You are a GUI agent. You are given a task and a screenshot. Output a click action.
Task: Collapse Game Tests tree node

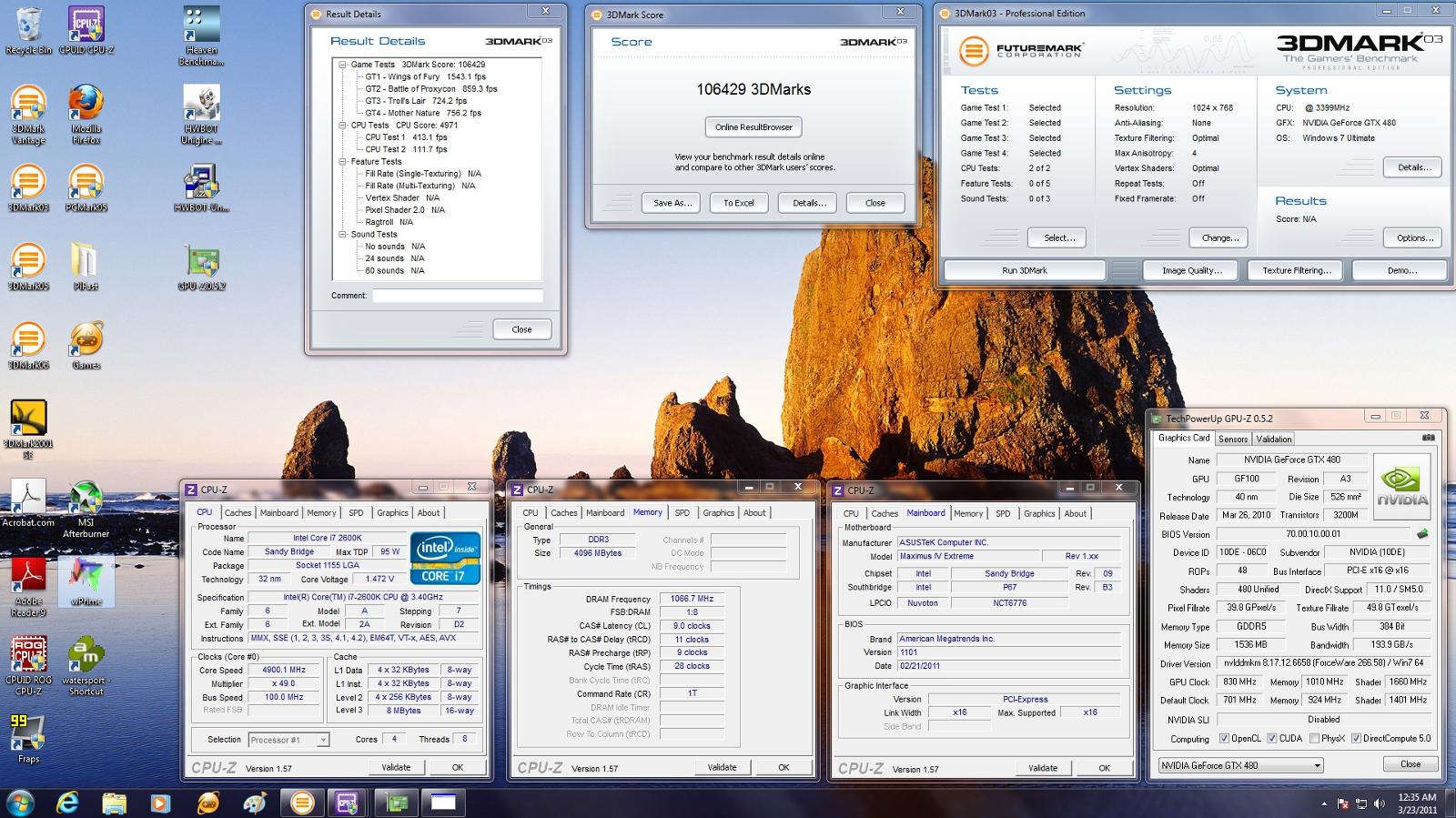pyautogui.click(x=343, y=65)
